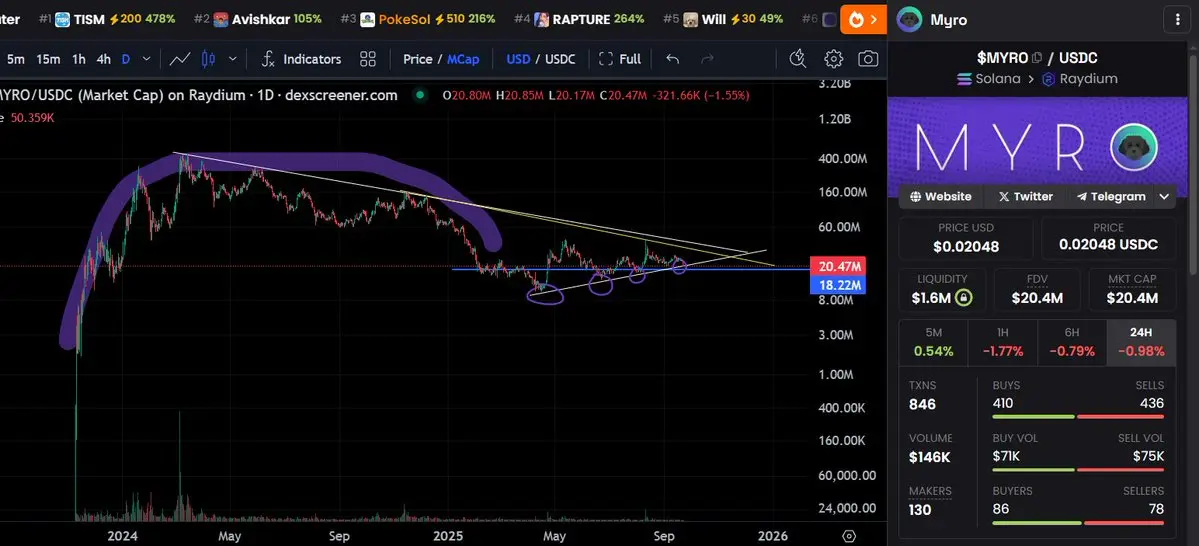The width and height of the screenshot is (1199, 546).
Task: Open the quick search chart icon
Action: pyautogui.click(x=798, y=59)
